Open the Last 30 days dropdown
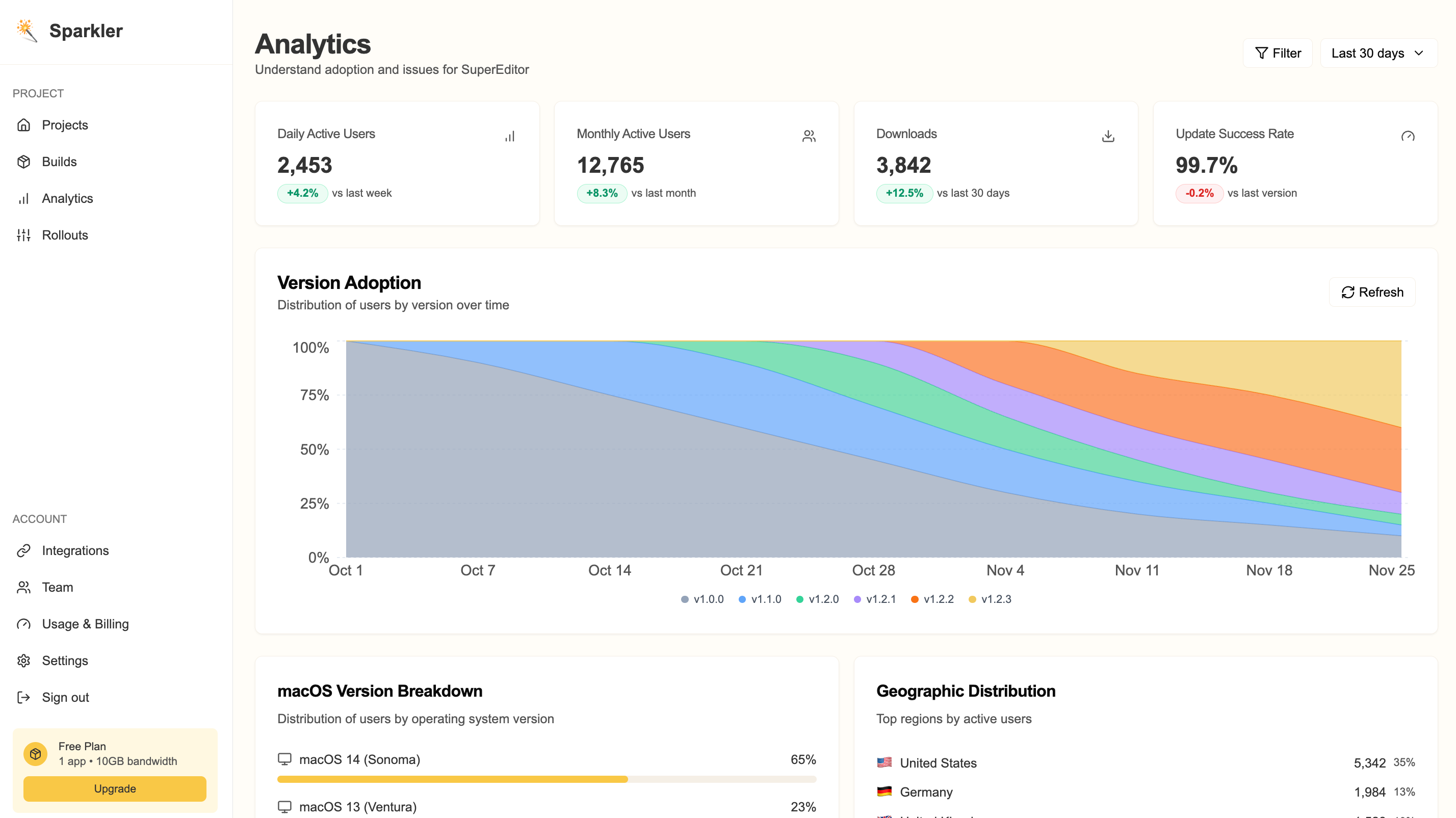Image resolution: width=1456 pixels, height=818 pixels. click(1378, 52)
